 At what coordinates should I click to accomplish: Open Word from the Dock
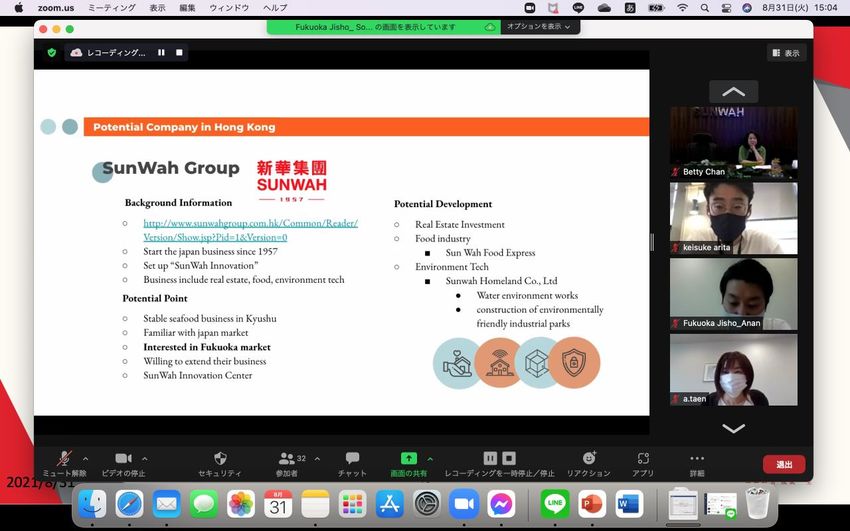pos(629,504)
